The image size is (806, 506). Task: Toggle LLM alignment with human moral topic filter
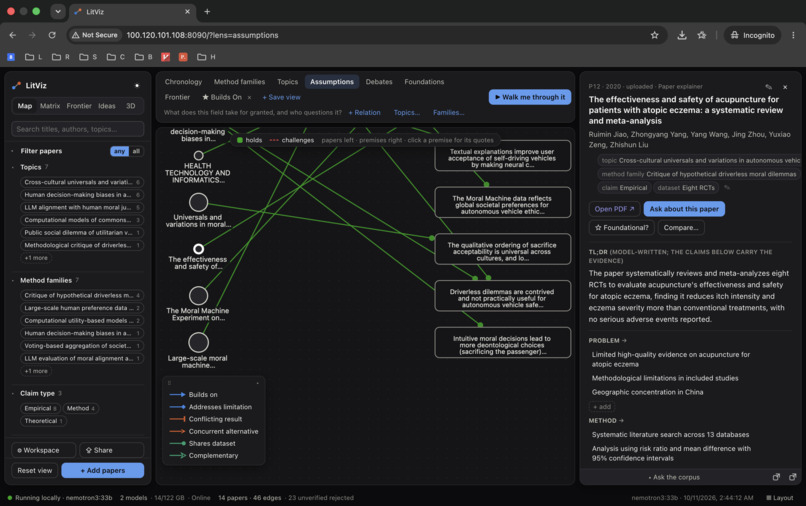coord(82,207)
